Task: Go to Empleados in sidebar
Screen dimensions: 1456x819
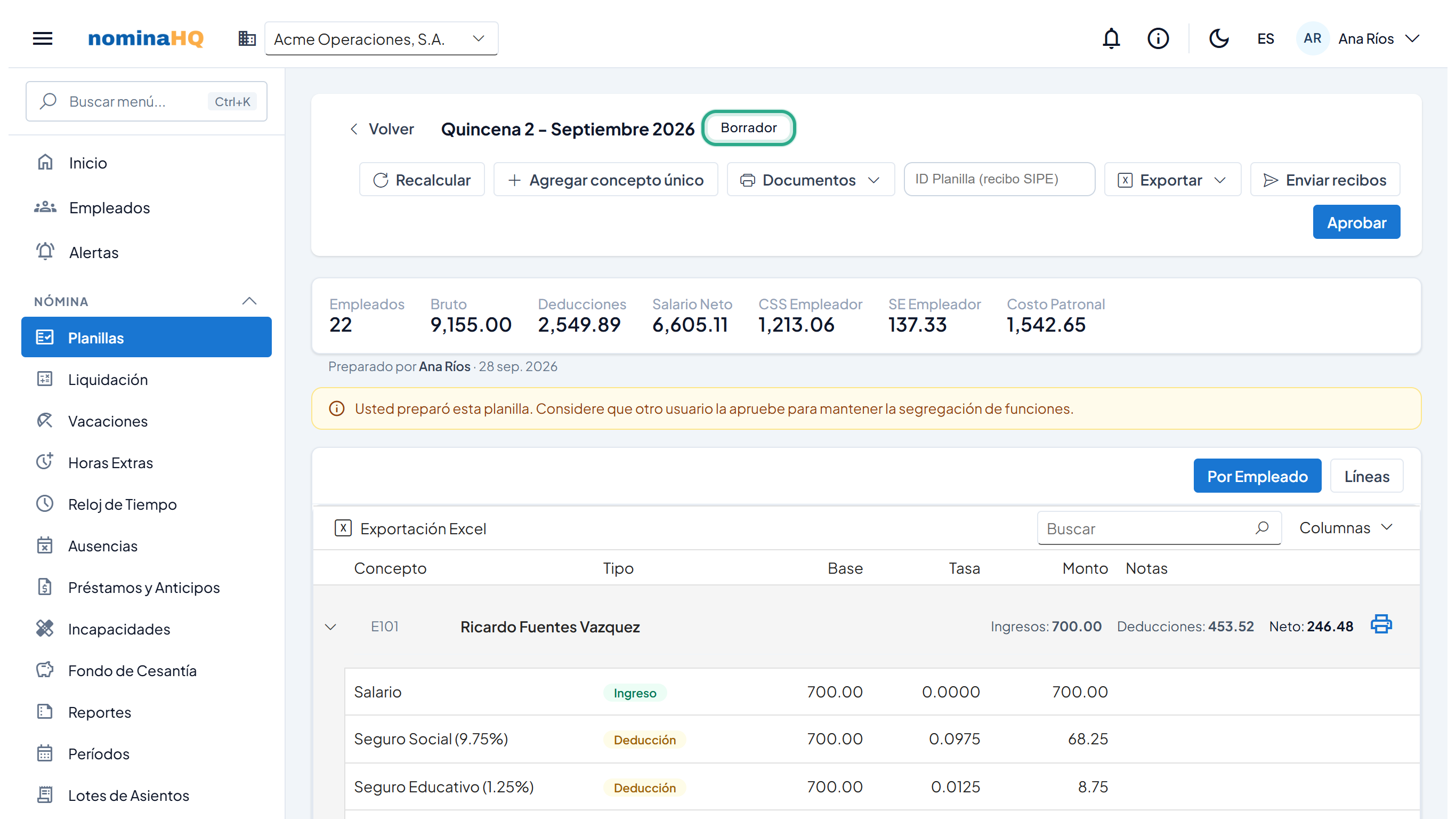Action: coord(147,207)
